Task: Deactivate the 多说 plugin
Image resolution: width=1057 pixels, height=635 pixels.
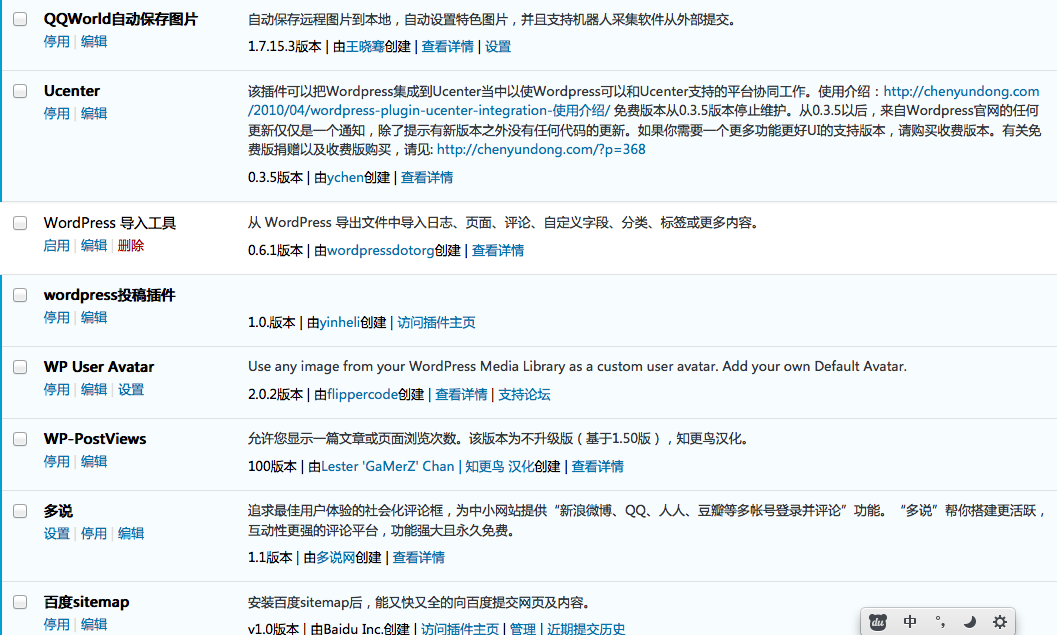Action: tap(94, 534)
